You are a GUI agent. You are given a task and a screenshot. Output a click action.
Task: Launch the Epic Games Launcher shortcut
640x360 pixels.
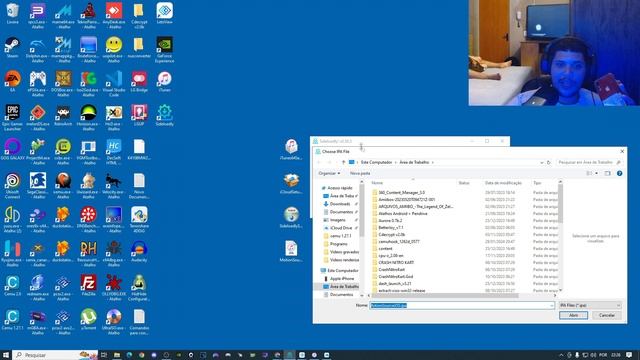pyautogui.click(x=12, y=117)
